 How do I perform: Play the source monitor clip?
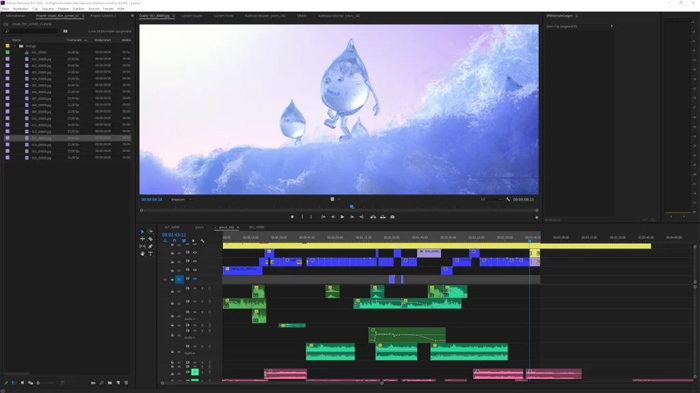click(x=342, y=217)
